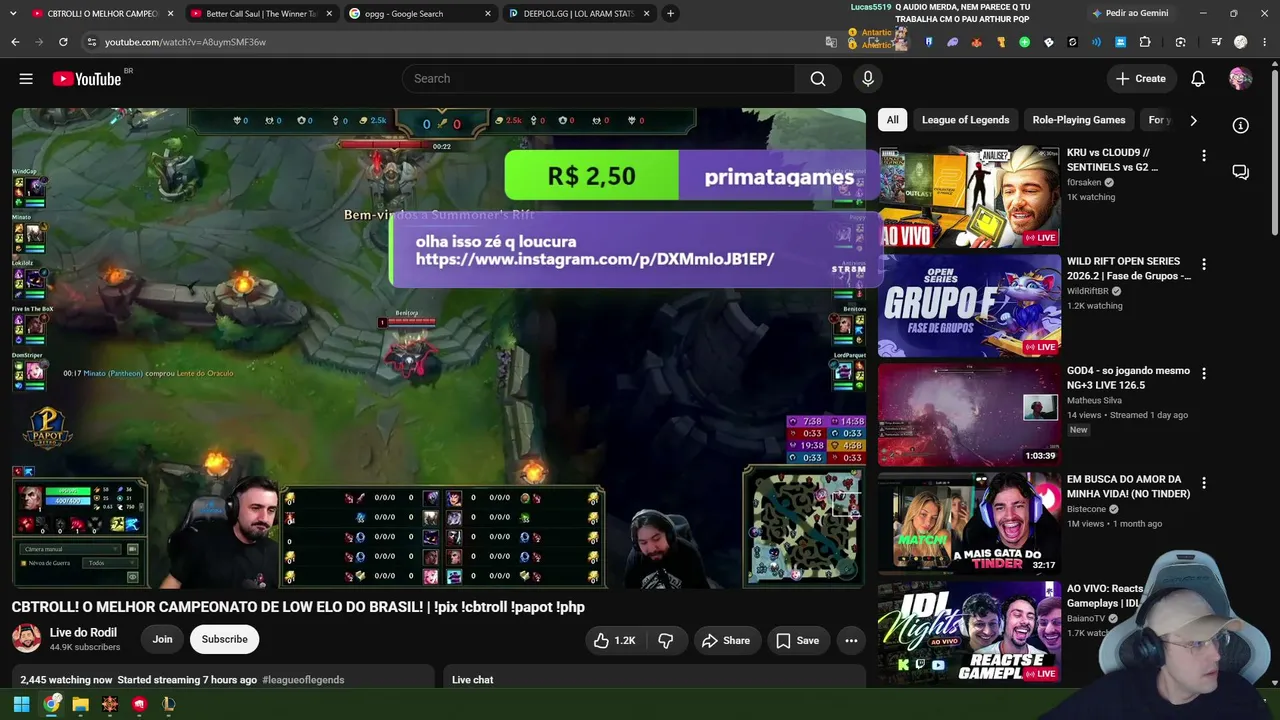This screenshot has height=720, width=1280.
Task: Filter by Role-Playing Games chip
Action: click(1079, 120)
